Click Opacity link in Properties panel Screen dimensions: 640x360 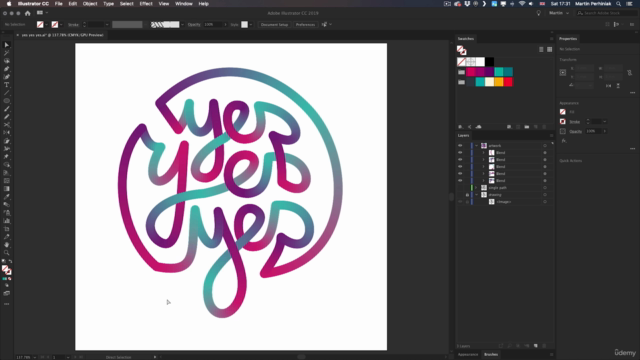tap(575, 131)
